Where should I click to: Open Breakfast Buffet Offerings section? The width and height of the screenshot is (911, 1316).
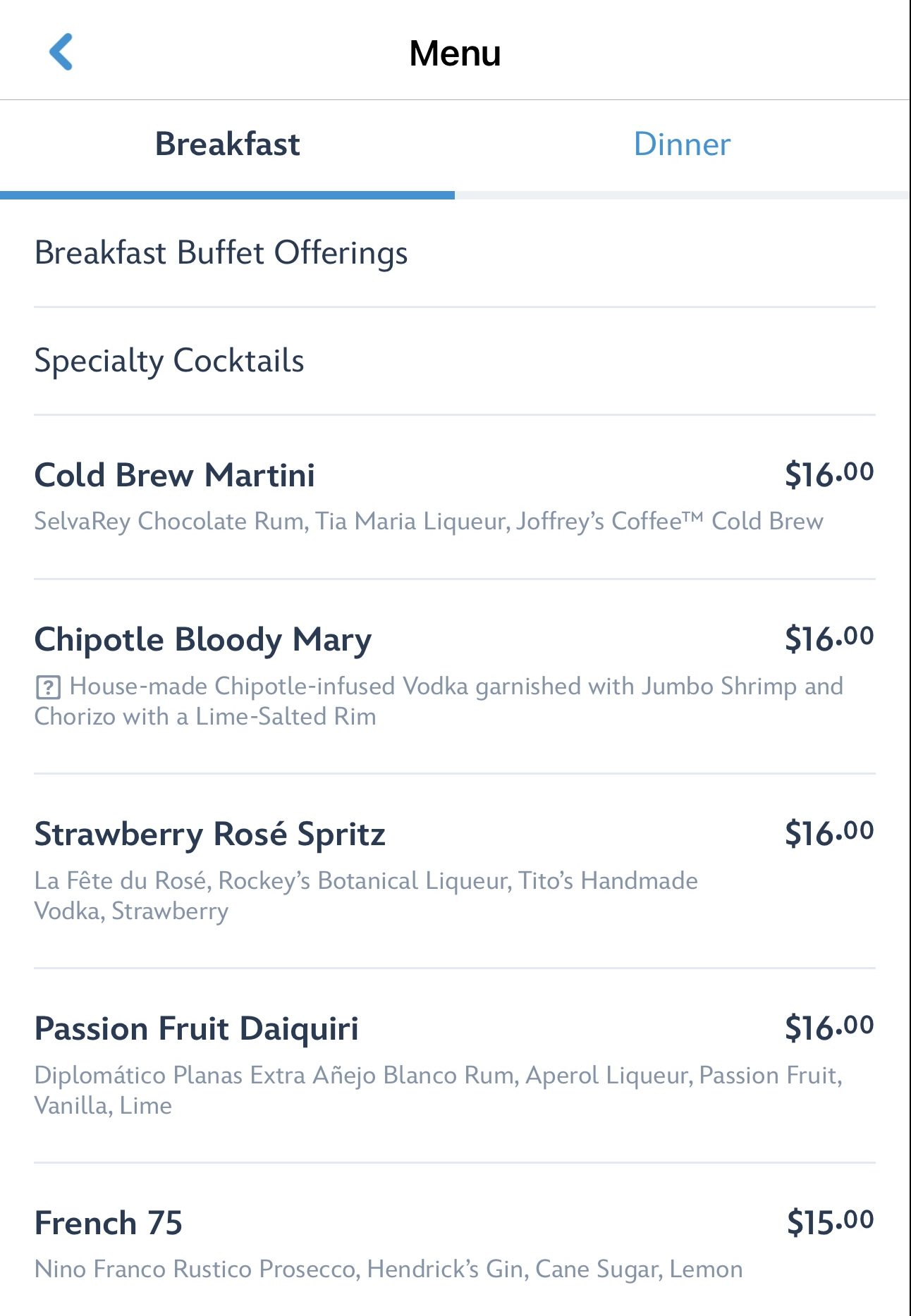[x=221, y=253]
